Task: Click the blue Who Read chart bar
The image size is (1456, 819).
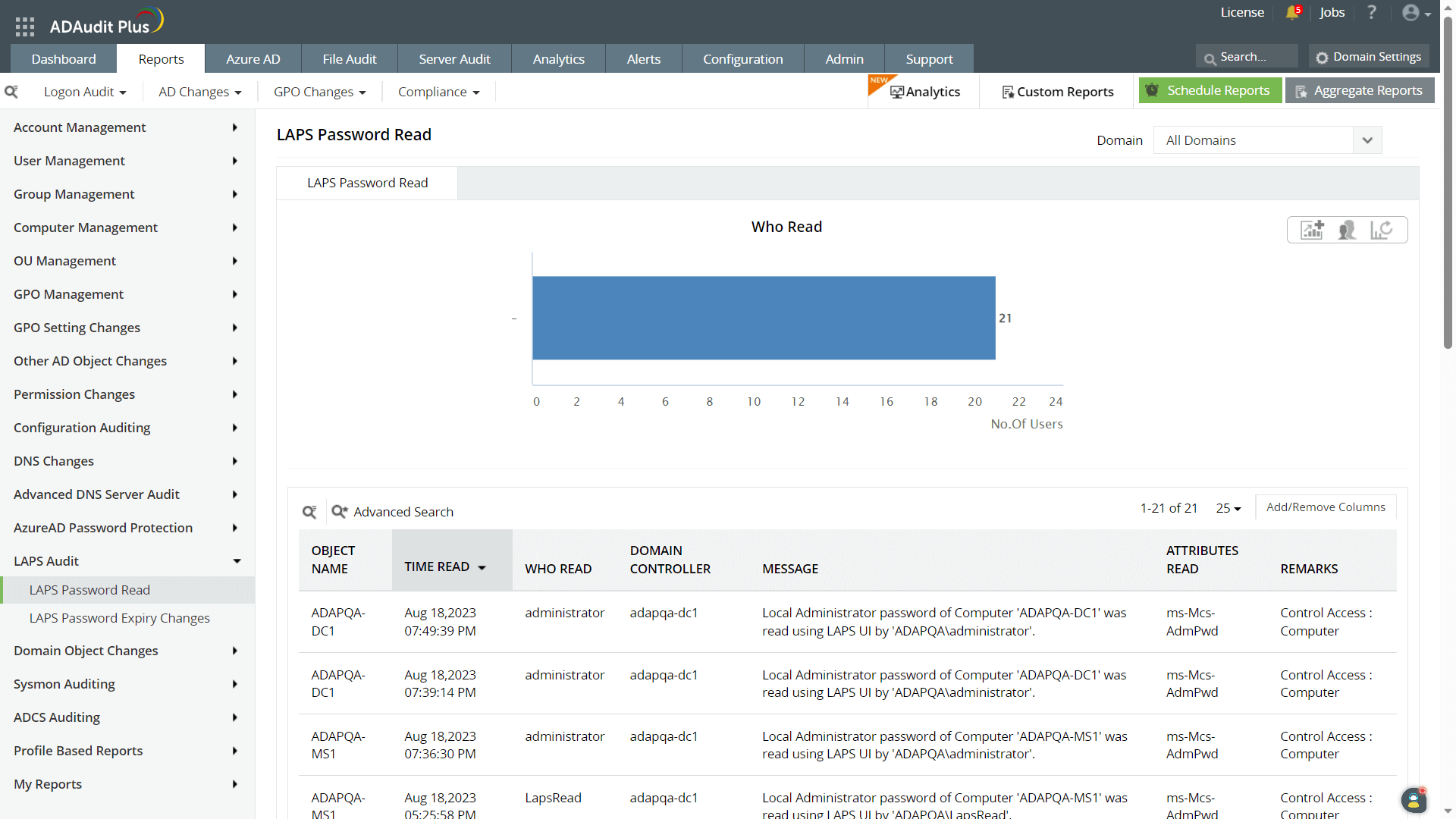Action: pyautogui.click(x=764, y=318)
